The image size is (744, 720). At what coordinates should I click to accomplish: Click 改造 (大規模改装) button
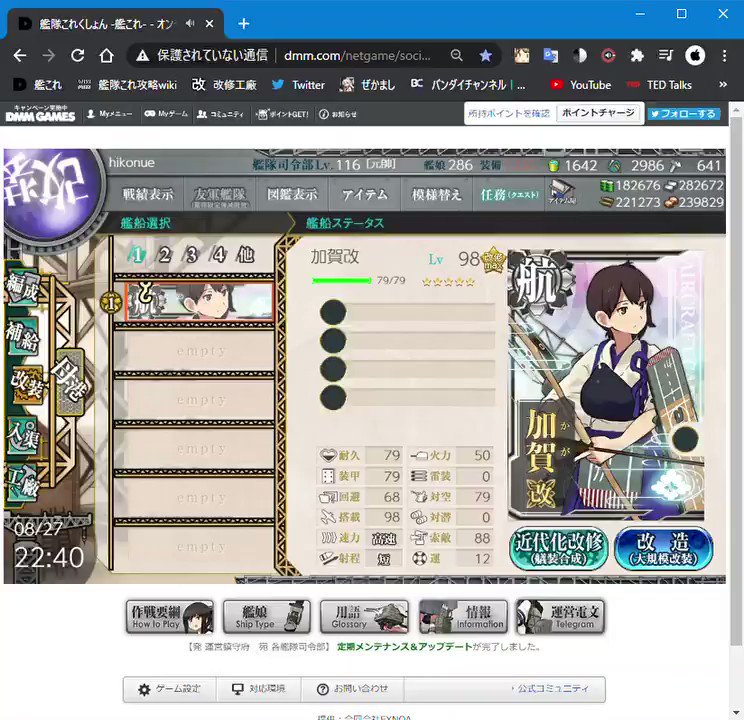coord(663,548)
